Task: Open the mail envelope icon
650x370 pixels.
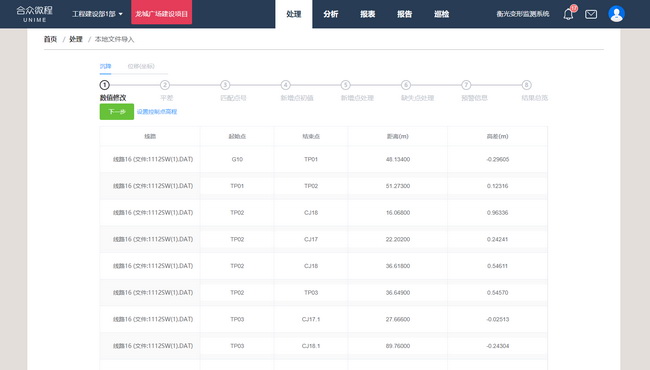Action: 591,15
